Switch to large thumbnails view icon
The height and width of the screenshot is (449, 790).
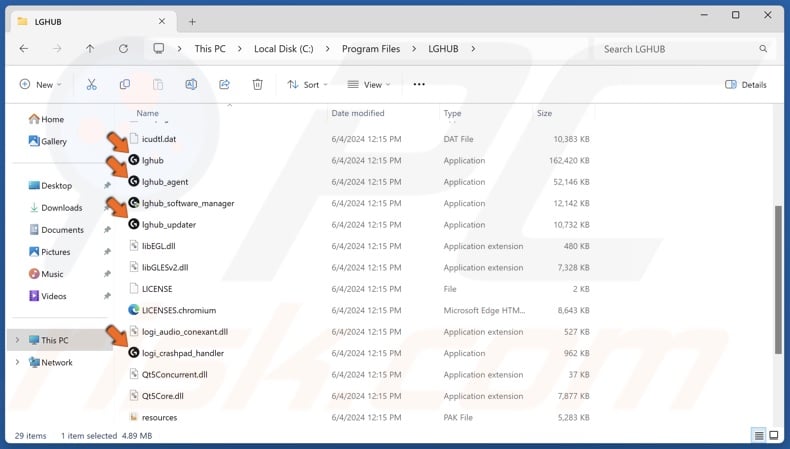774,435
